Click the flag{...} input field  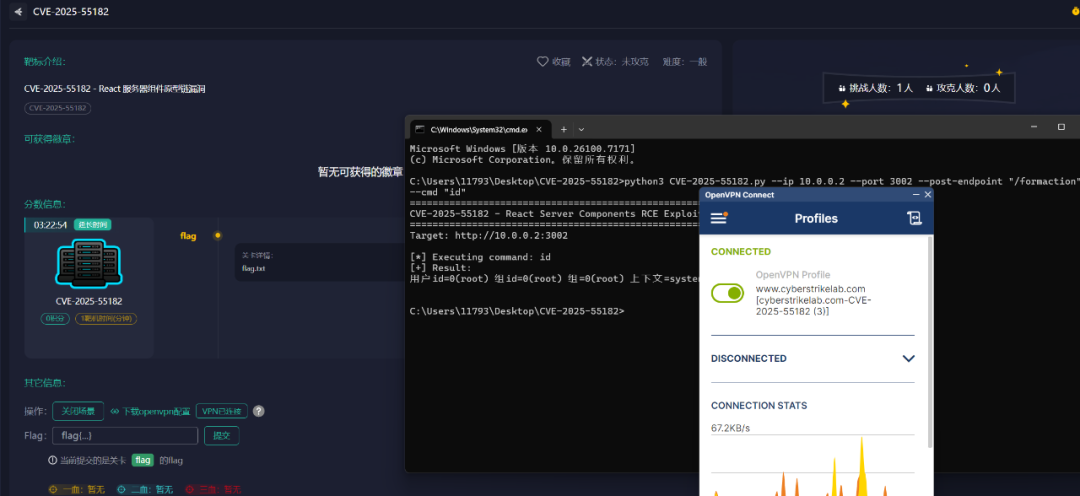[x=125, y=435]
